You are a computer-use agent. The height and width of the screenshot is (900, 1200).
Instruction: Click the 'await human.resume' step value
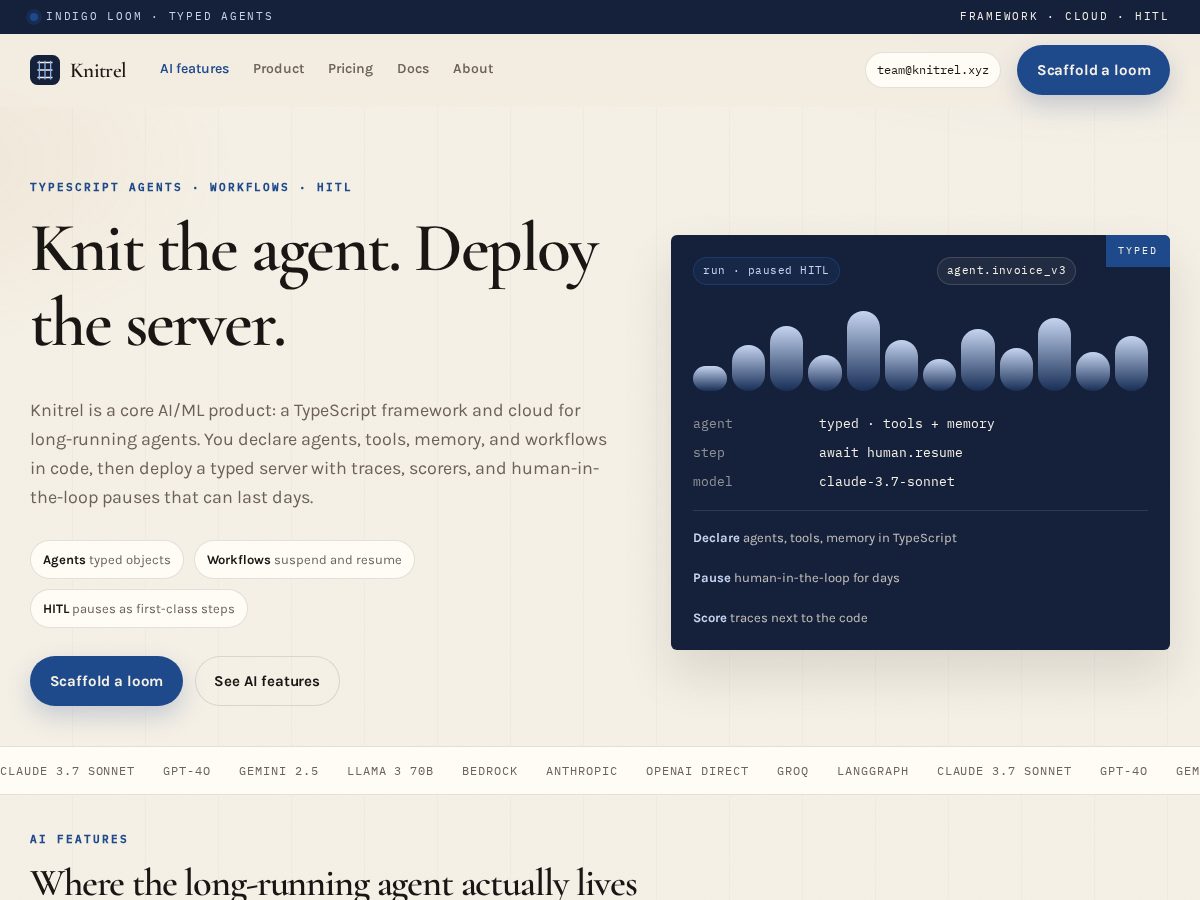tap(891, 453)
